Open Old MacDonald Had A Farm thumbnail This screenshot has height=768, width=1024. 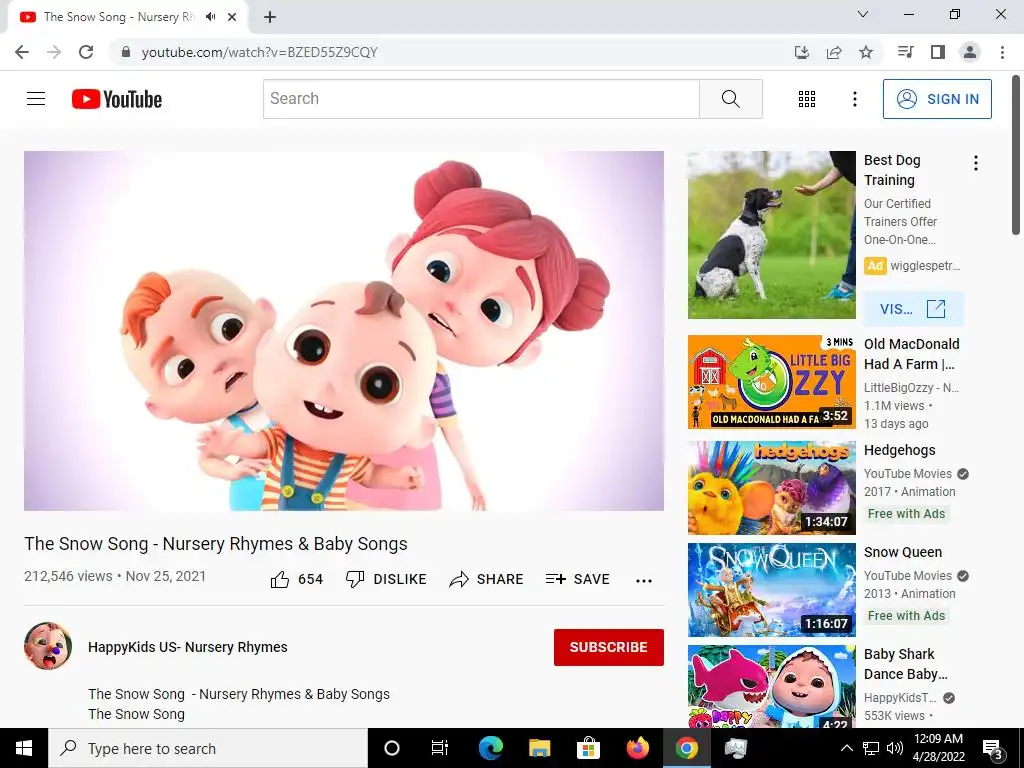click(771, 382)
